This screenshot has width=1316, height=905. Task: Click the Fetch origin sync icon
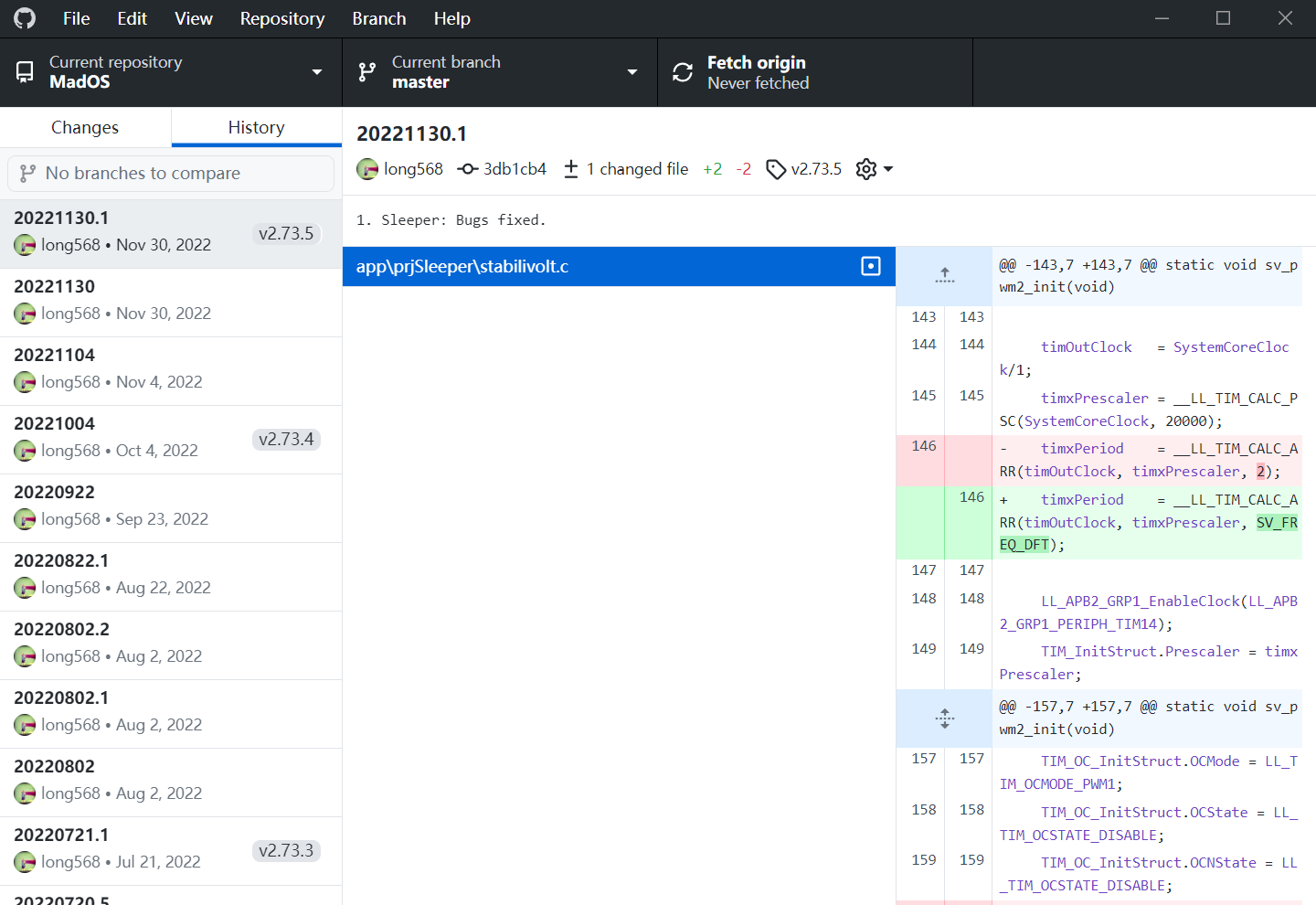click(683, 72)
